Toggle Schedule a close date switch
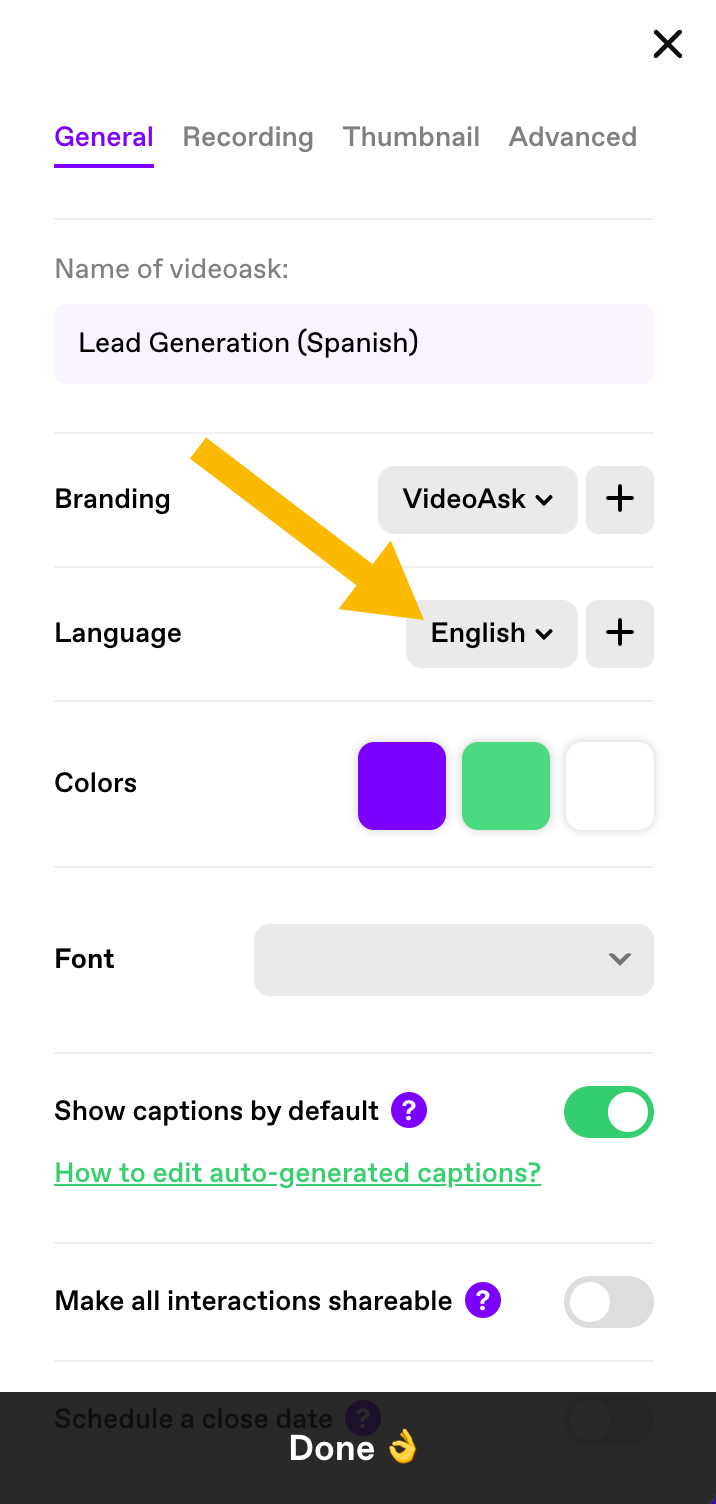This screenshot has height=1504, width=716. [x=609, y=1418]
